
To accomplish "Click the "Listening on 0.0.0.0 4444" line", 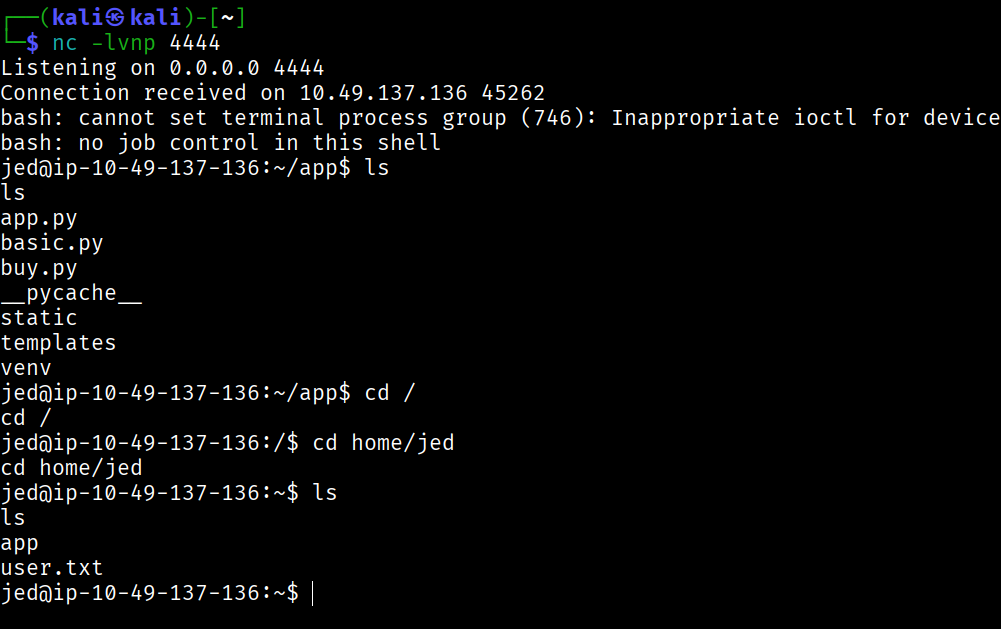I will tap(162, 68).
